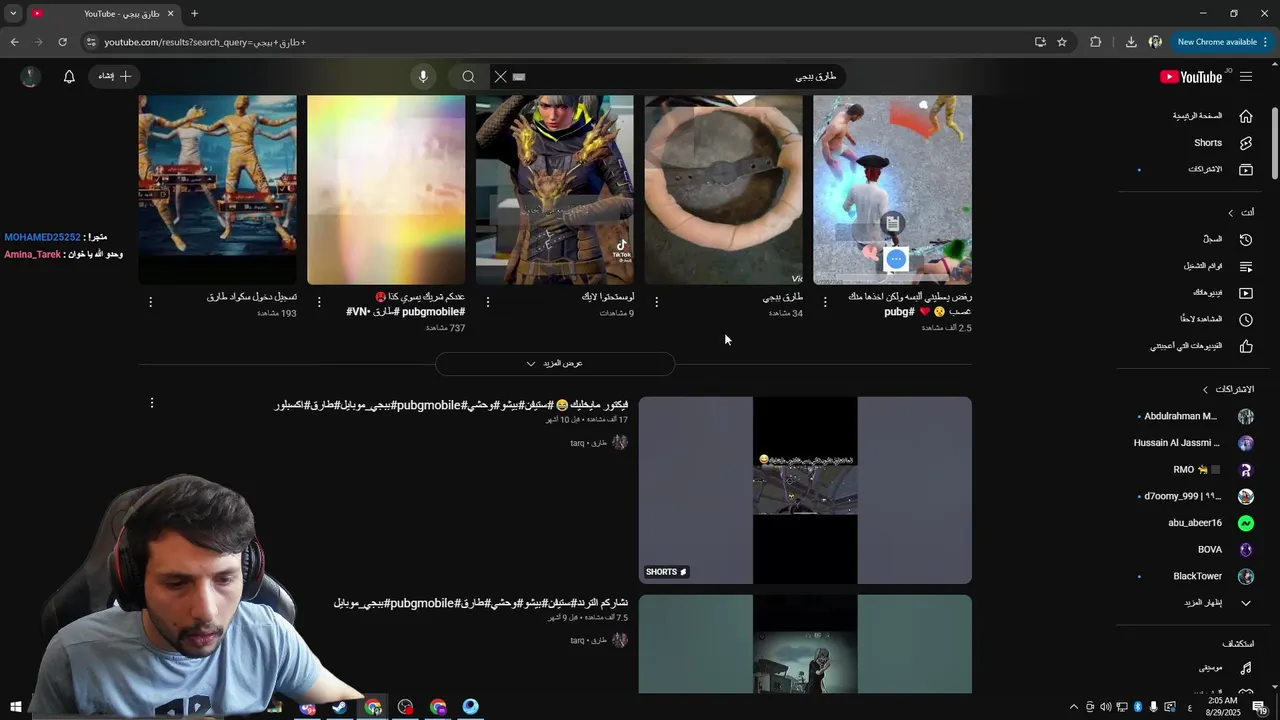
Task: Clear the search box with the X
Action: click(501, 77)
